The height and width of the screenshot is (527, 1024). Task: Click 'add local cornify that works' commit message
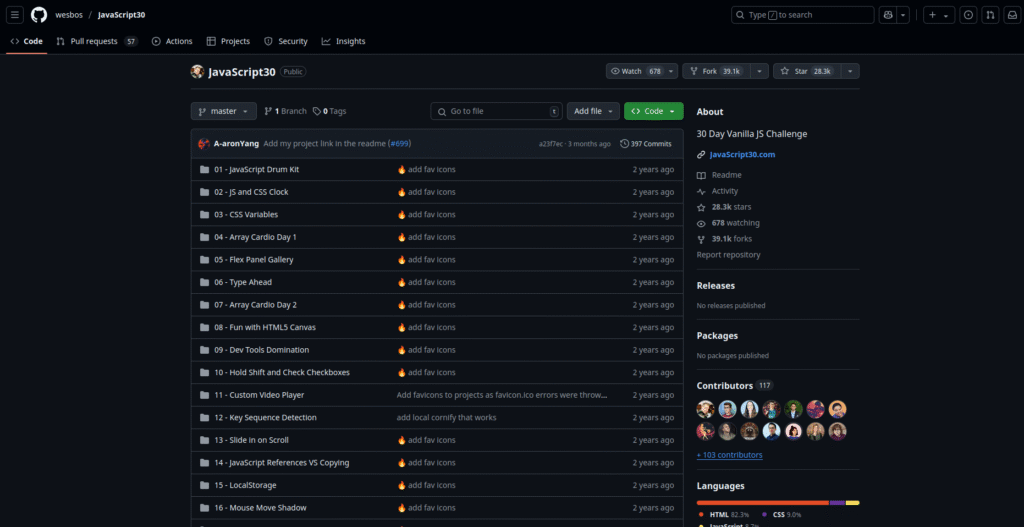point(446,418)
